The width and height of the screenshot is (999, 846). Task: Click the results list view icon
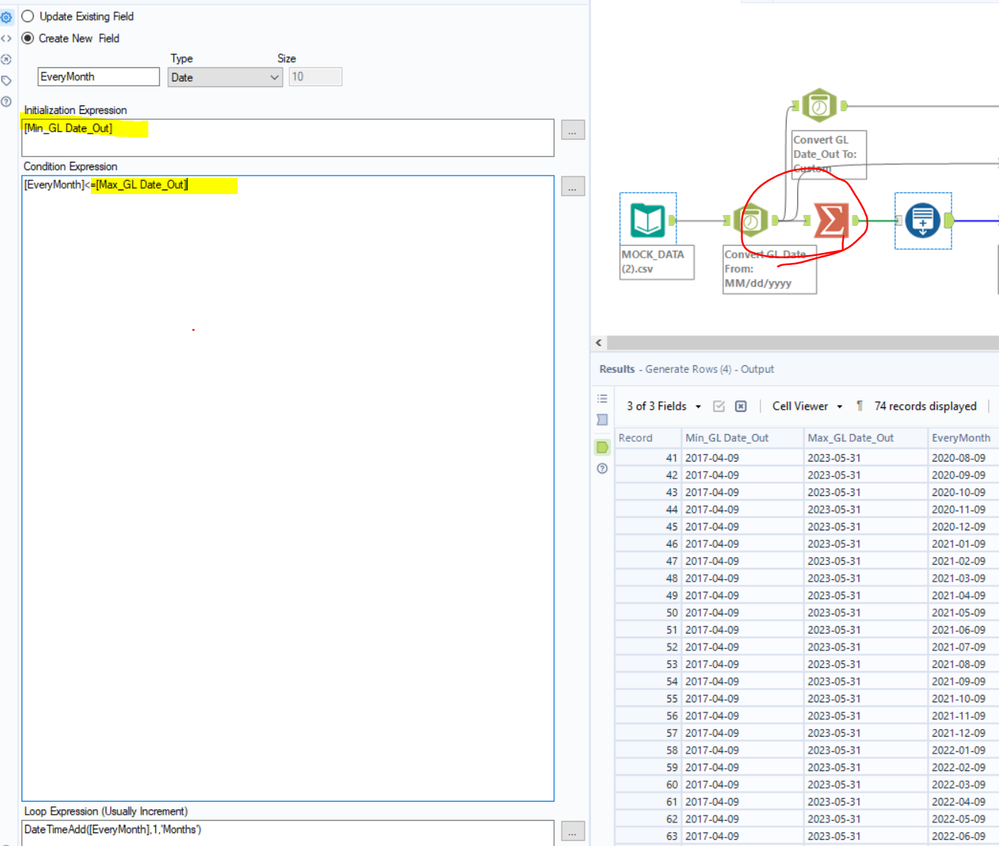pos(602,399)
